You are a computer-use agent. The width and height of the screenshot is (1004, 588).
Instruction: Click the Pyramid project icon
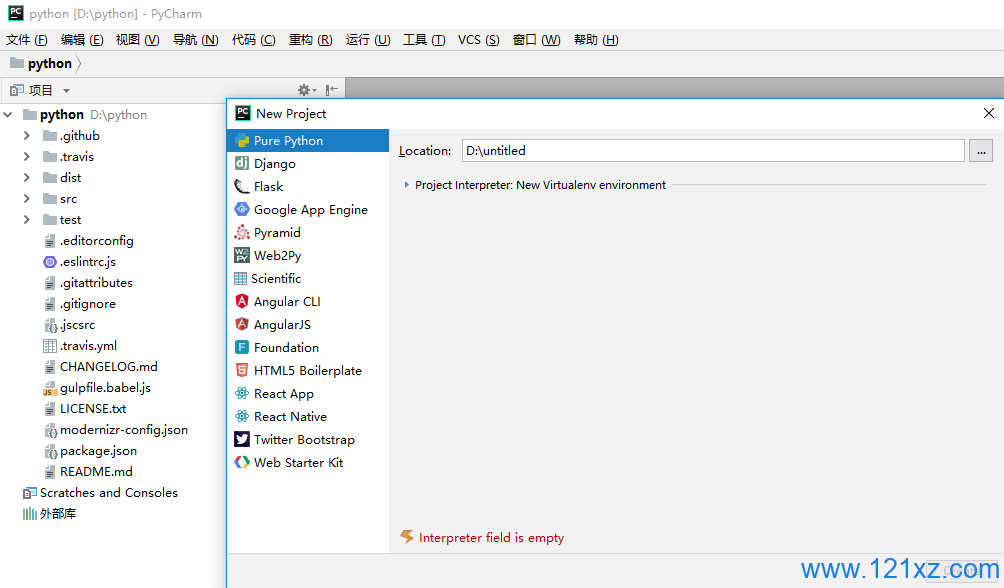242,233
